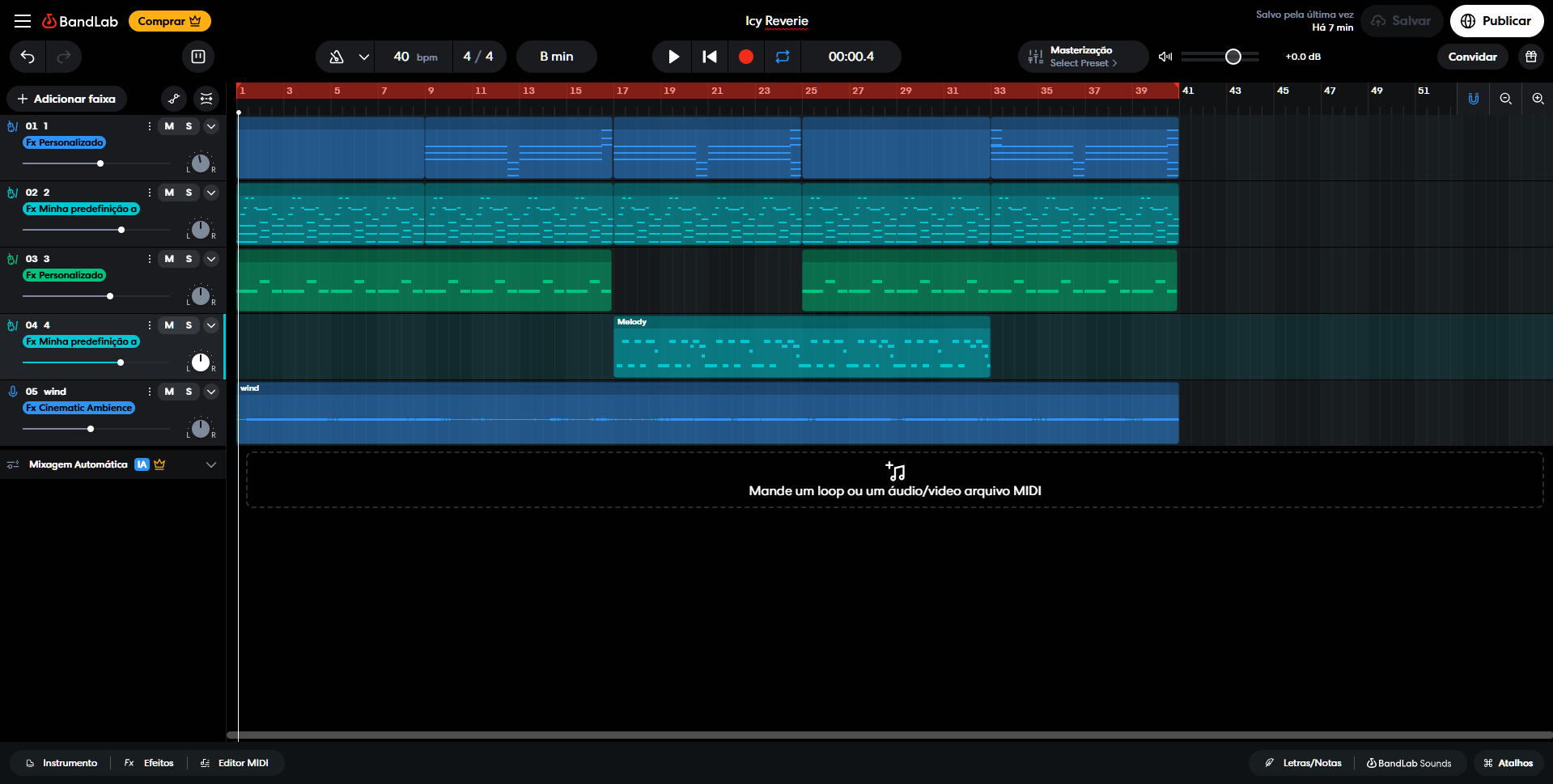Click the Convidar button
This screenshot has width=1553, height=784.
pyautogui.click(x=1472, y=57)
